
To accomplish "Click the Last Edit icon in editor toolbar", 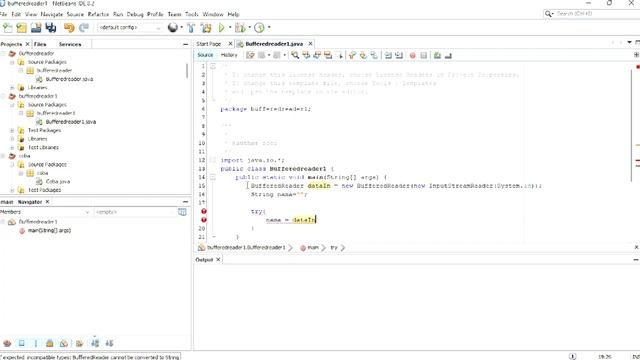I will pos(250,56).
